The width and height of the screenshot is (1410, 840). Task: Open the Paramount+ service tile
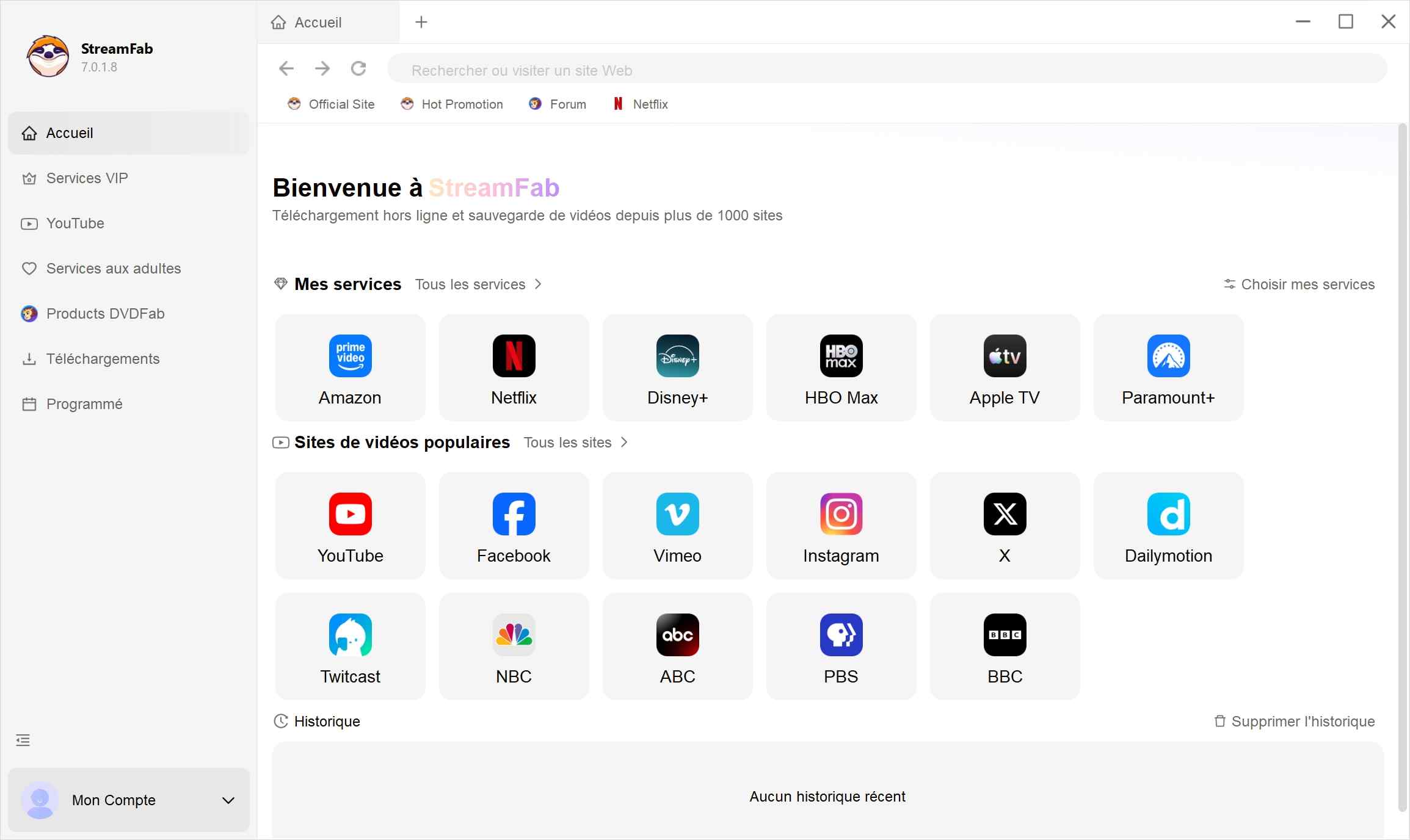(1168, 367)
